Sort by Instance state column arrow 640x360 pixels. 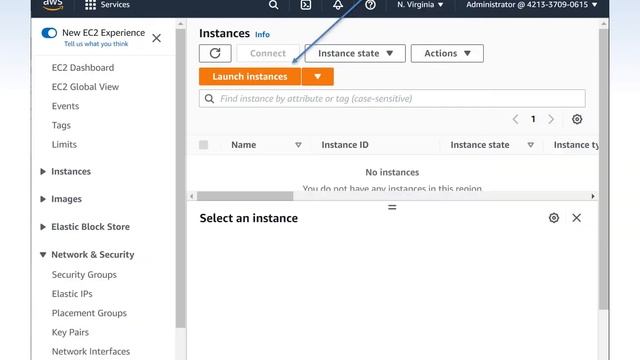pos(531,145)
